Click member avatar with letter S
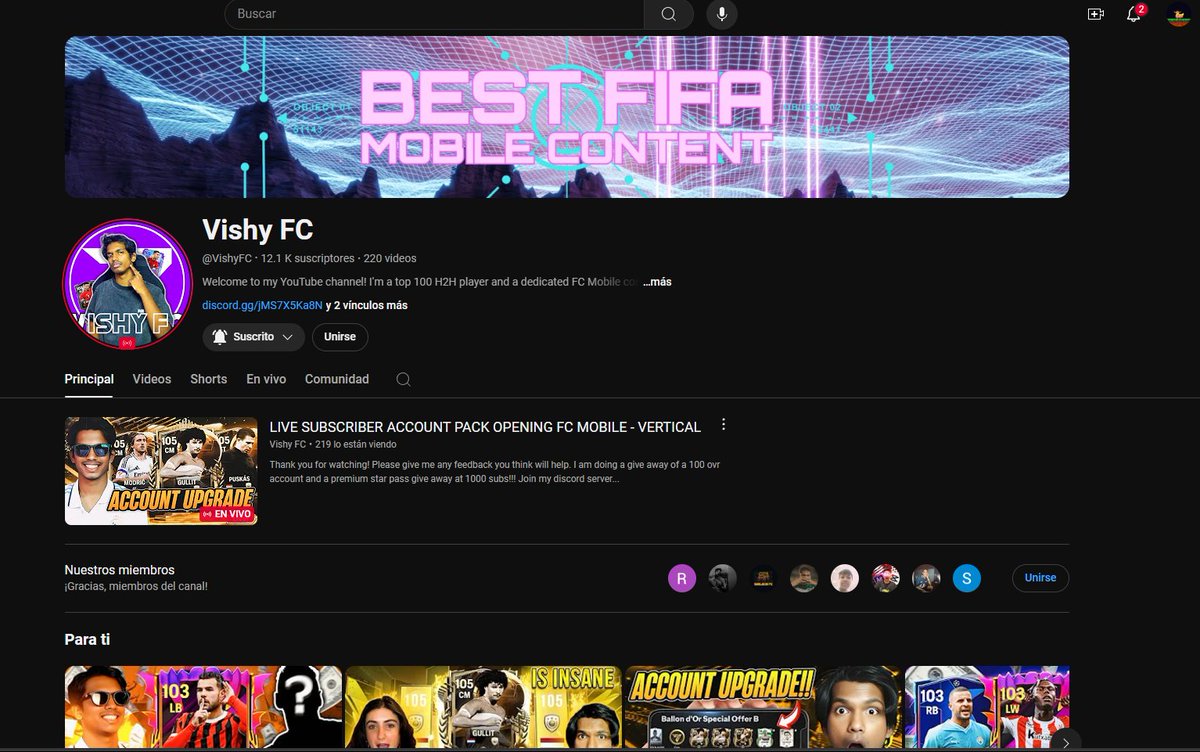The width and height of the screenshot is (1200, 752). 967,578
